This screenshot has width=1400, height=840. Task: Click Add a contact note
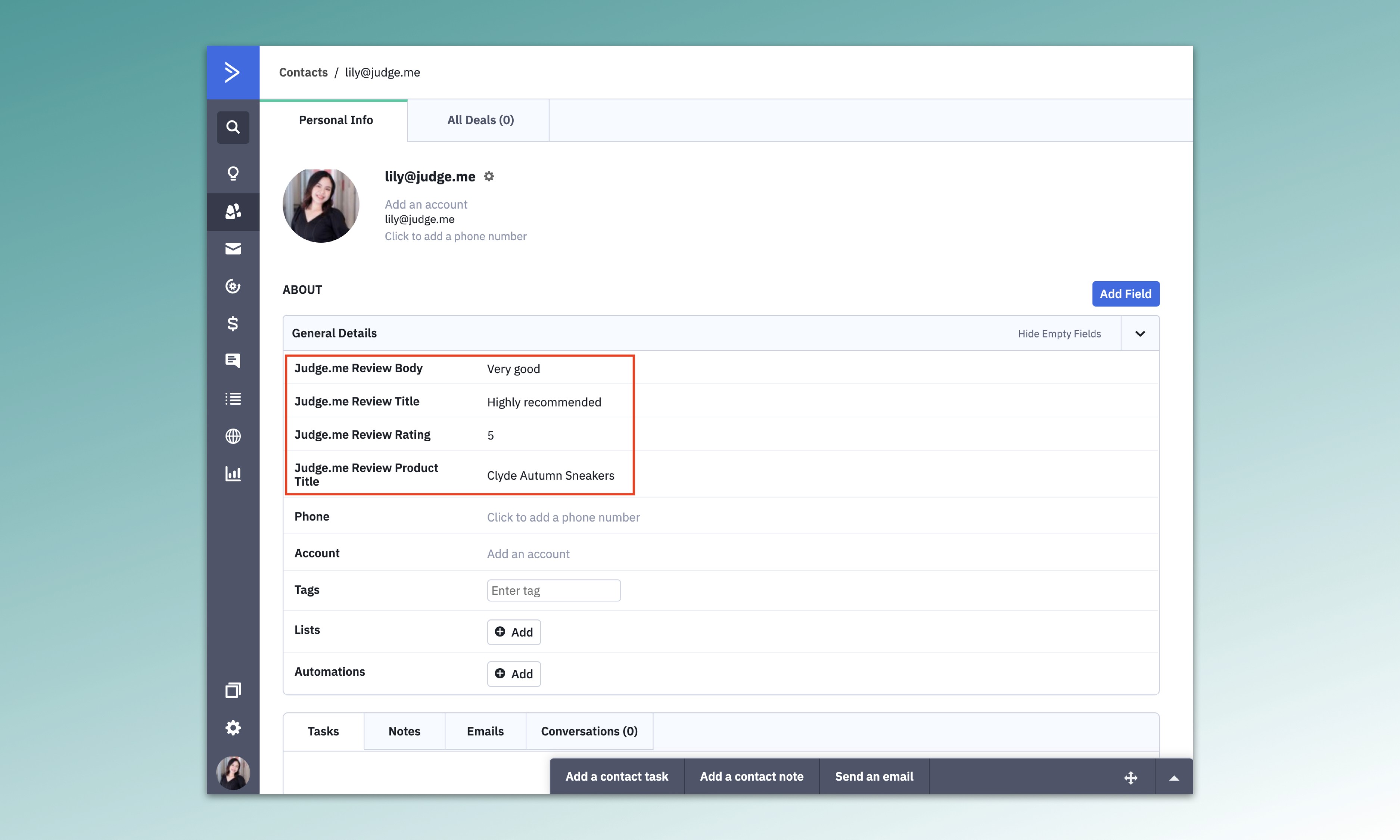(x=751, y=777)
